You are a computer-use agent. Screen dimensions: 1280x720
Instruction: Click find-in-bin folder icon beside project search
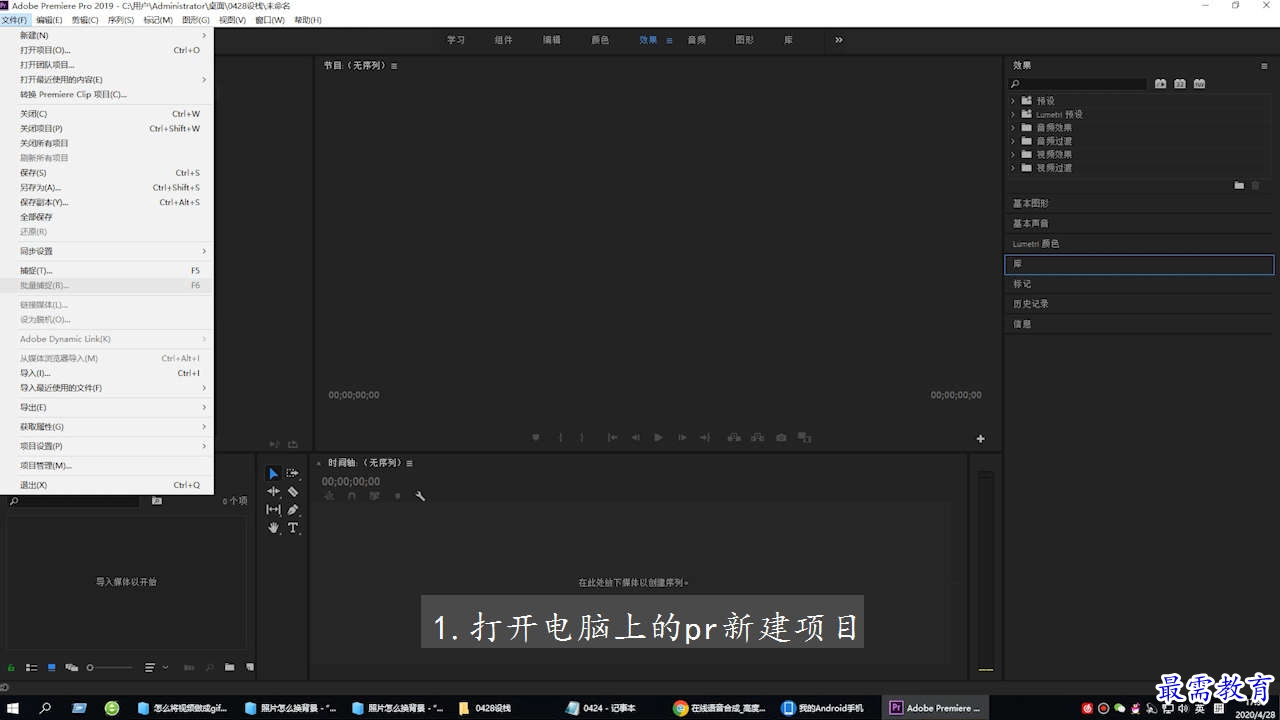pyautogui.click(x=157, y=501)
